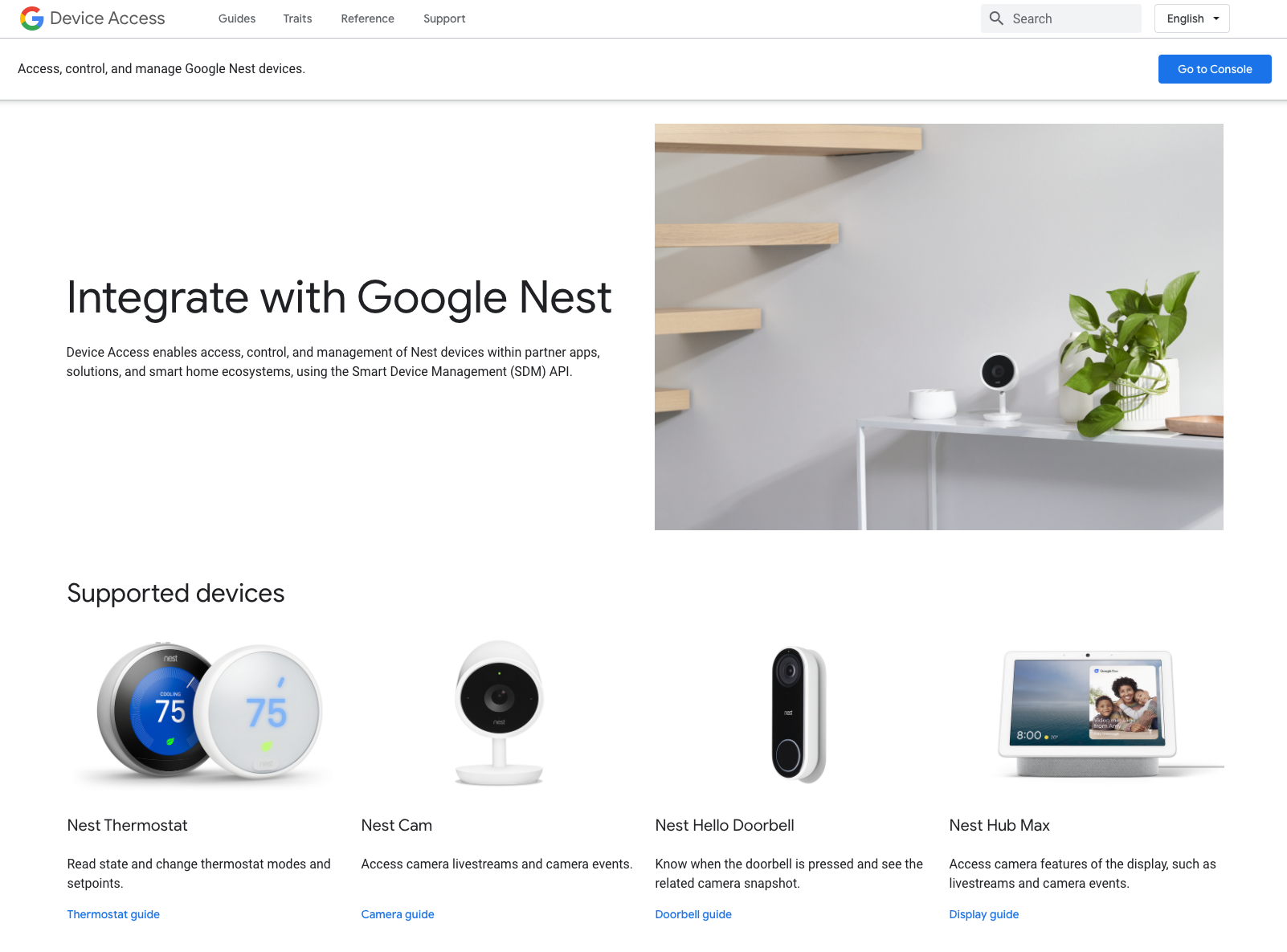
Task: Click the hero Nest camera photo
Action: point(939,327)
